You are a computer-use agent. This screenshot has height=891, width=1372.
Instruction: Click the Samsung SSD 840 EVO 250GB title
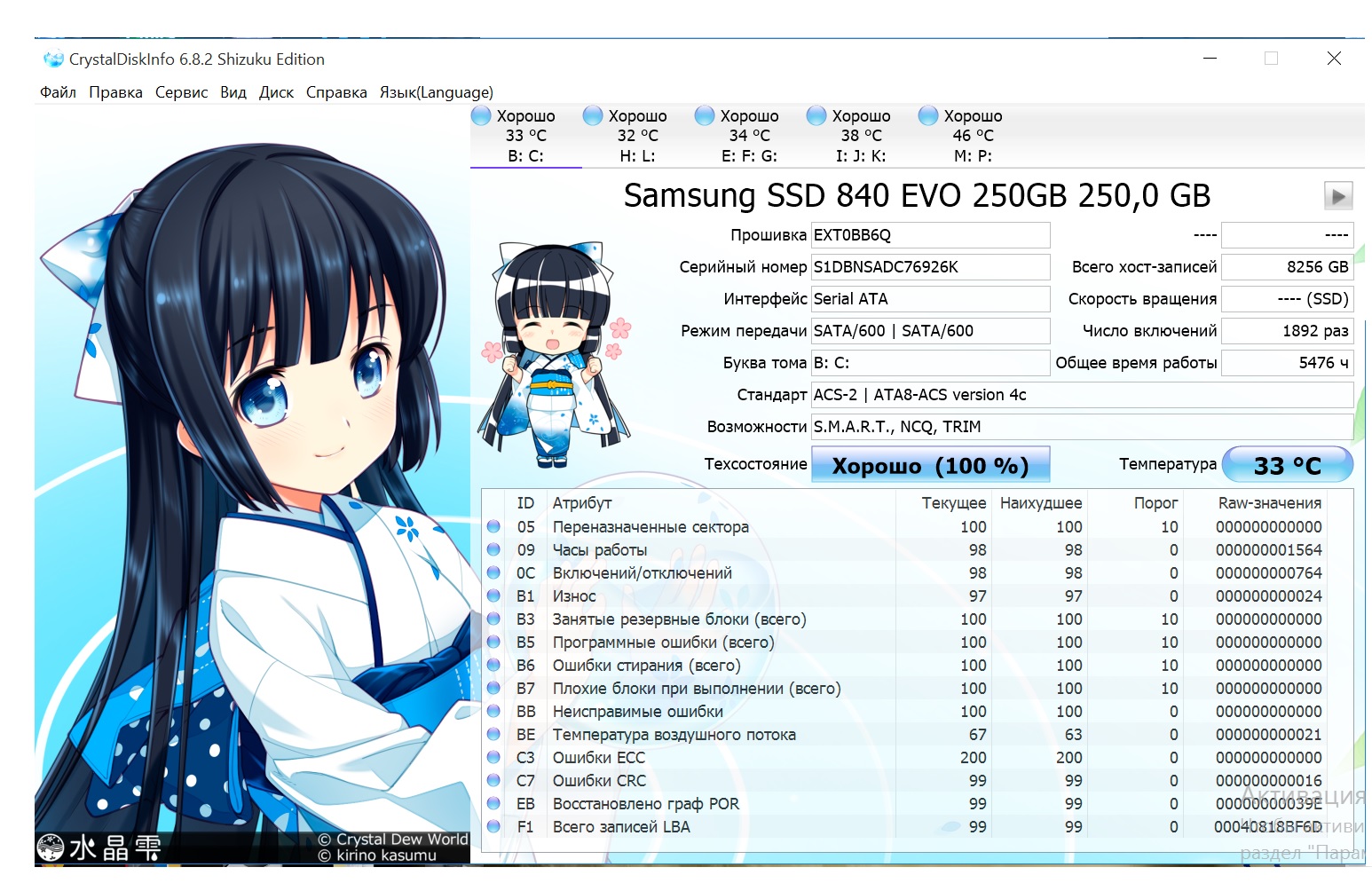click(x=917, y=195)
